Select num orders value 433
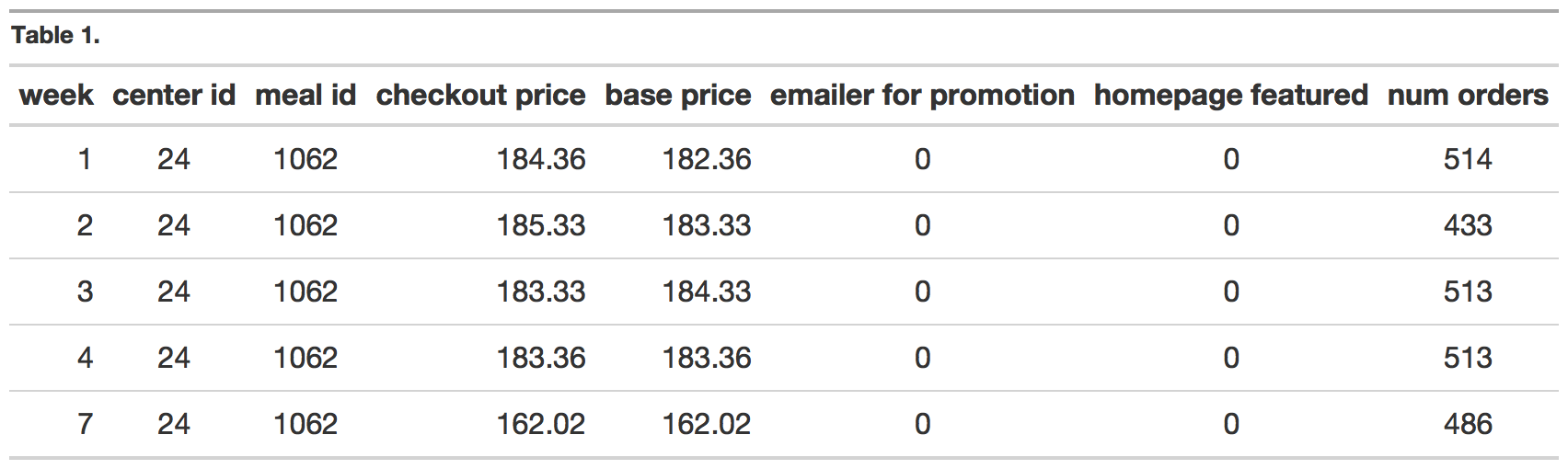The width and height of the screenshot is (1568, 469). pos(1468,226)
